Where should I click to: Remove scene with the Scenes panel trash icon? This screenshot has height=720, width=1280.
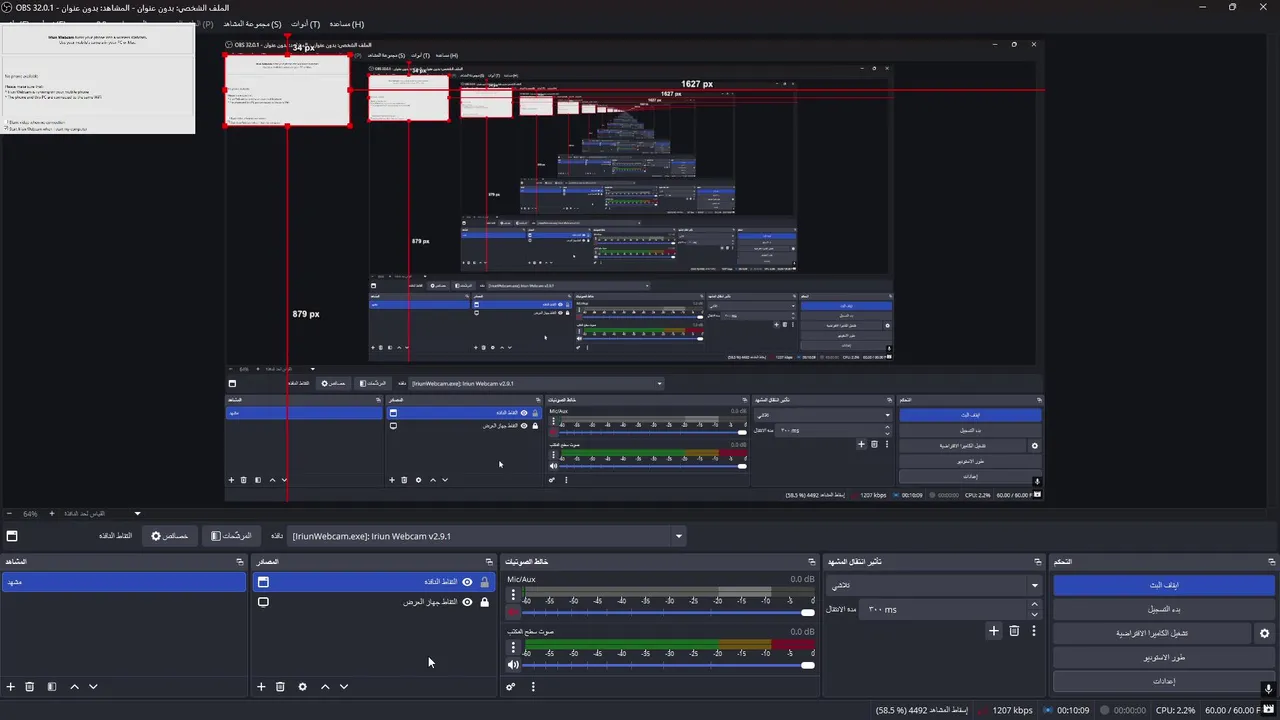[30, 687]
